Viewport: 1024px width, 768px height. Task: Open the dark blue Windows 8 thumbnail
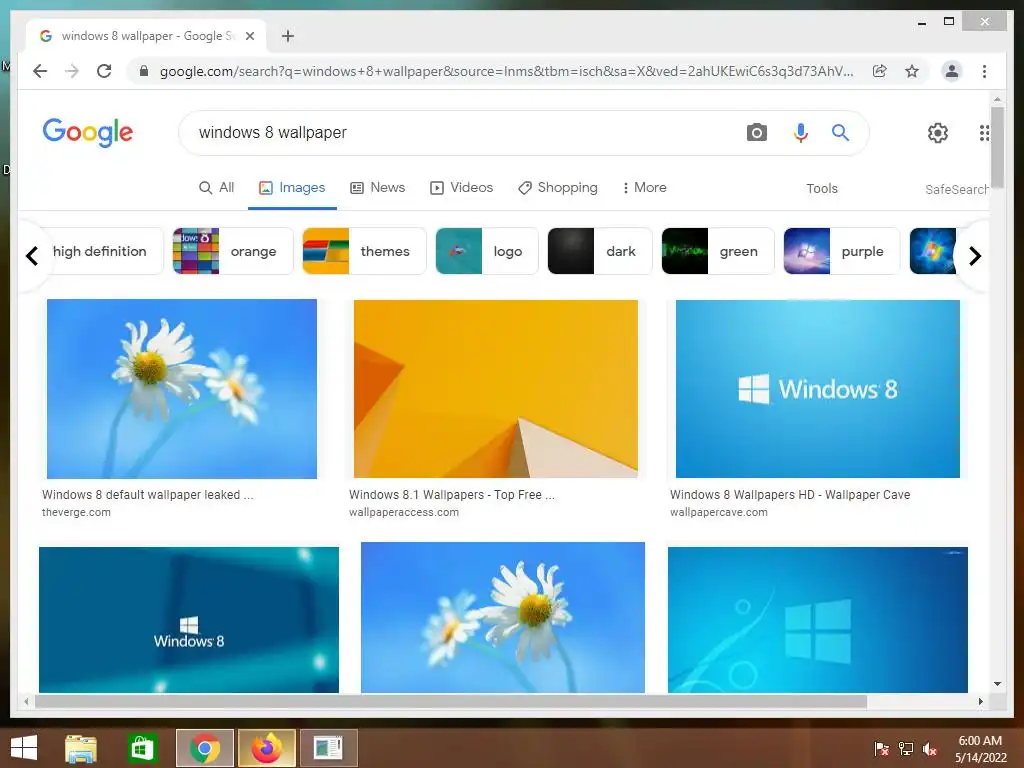pyautogui.click(x=189, y=620)
